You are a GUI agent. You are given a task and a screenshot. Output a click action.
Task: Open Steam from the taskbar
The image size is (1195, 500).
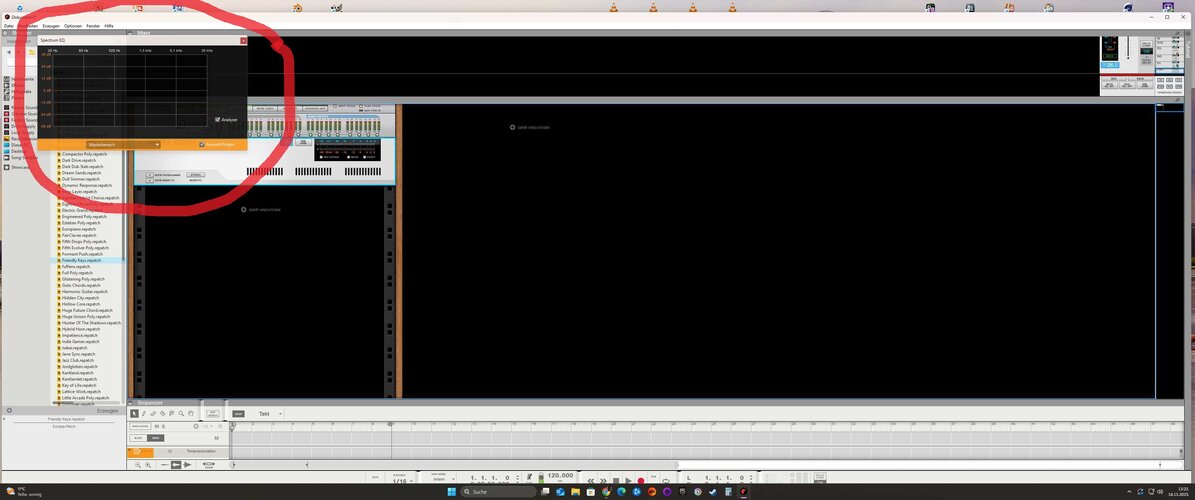point(713,492)
